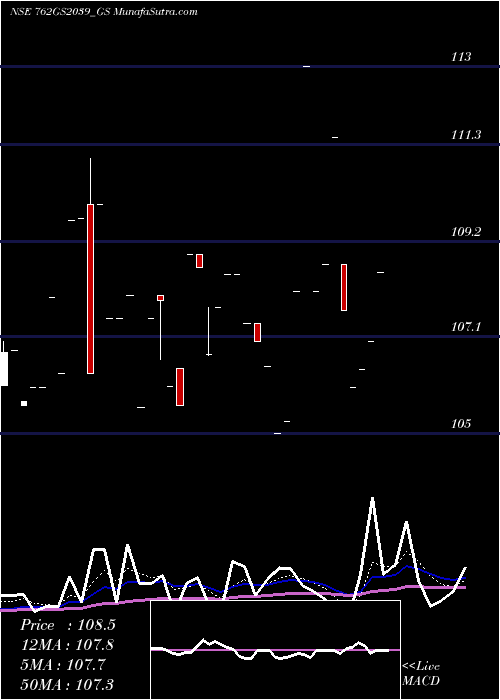Screen dimensions: 500x700
Task: Click the NSE 762GS2039_GS MunafaSutra.com title
Action: (104, 12)
